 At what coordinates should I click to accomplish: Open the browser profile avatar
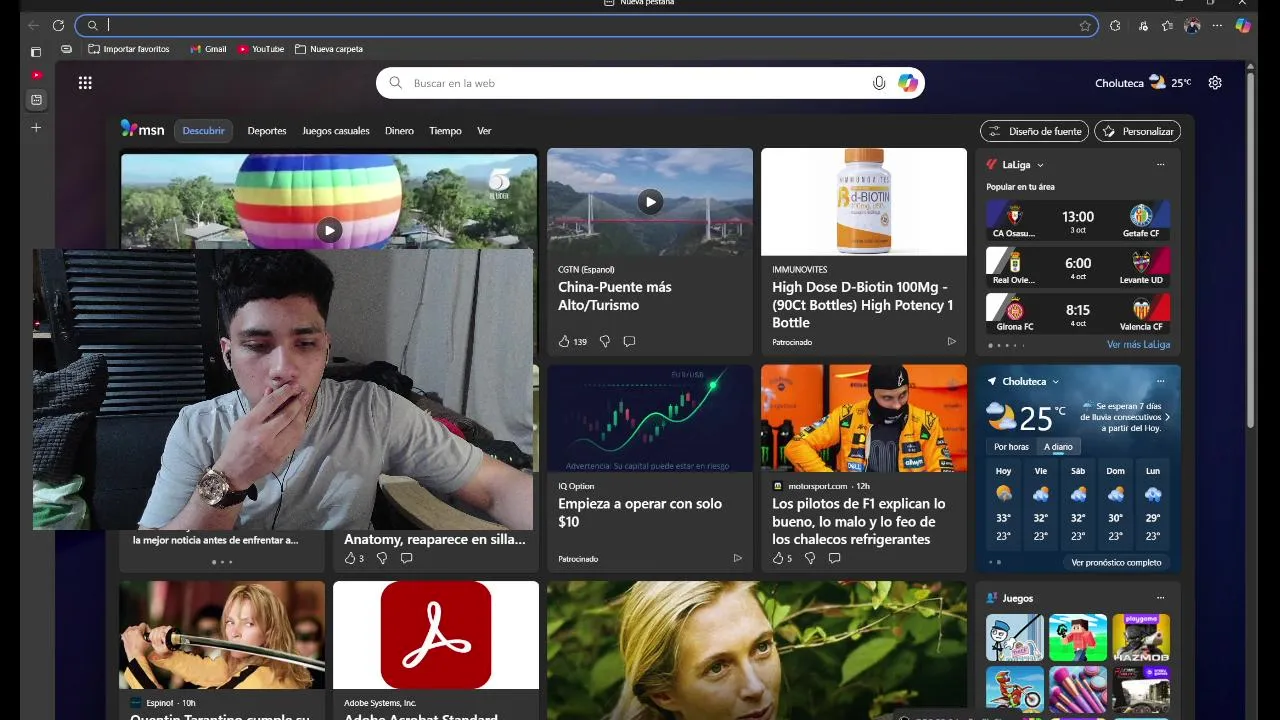click(1192, 26)
